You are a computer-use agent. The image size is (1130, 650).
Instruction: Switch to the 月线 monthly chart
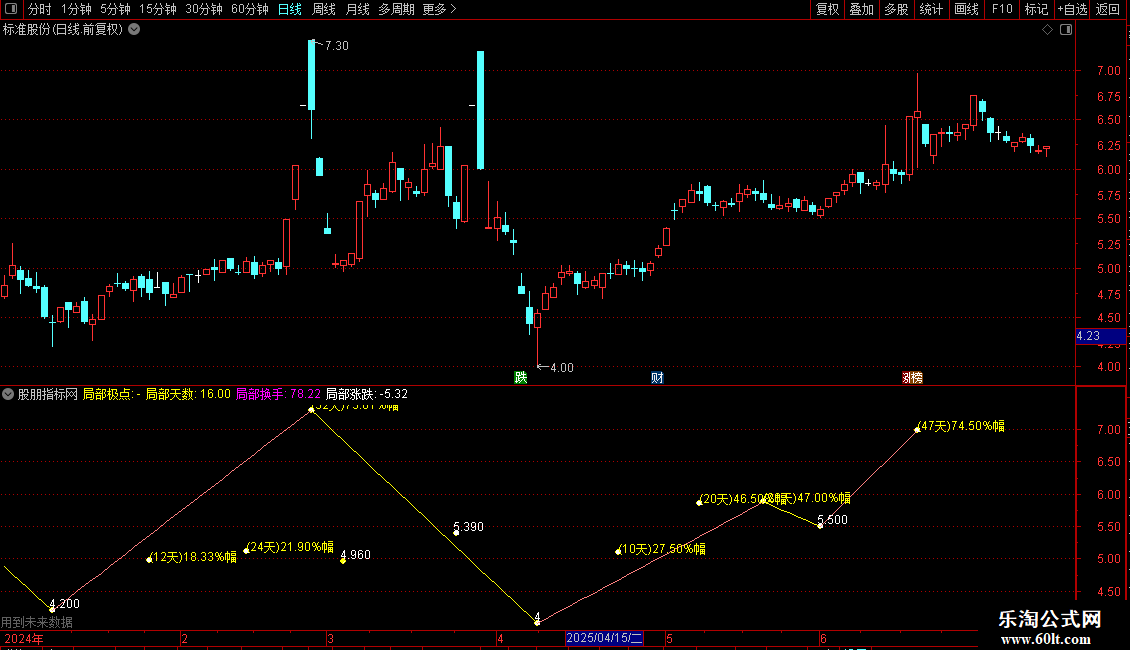tap(357, 9)
